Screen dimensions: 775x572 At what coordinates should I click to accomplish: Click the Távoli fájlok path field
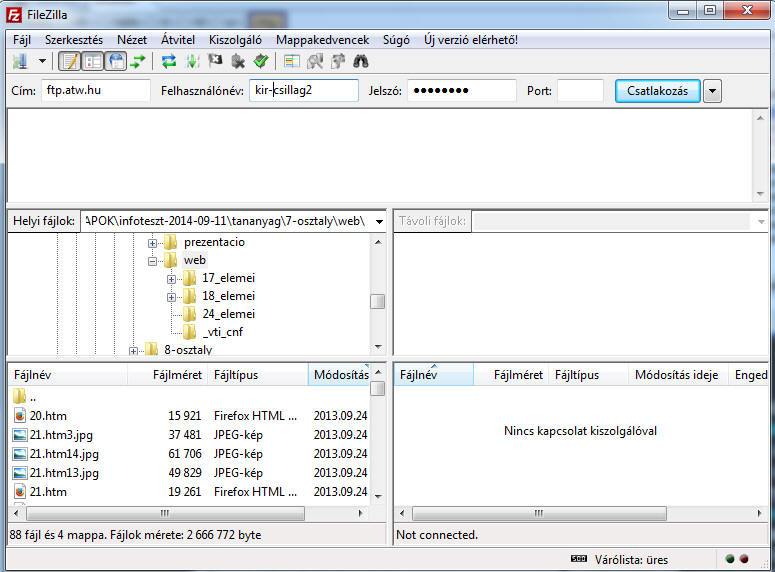click(x=611, y=221)
